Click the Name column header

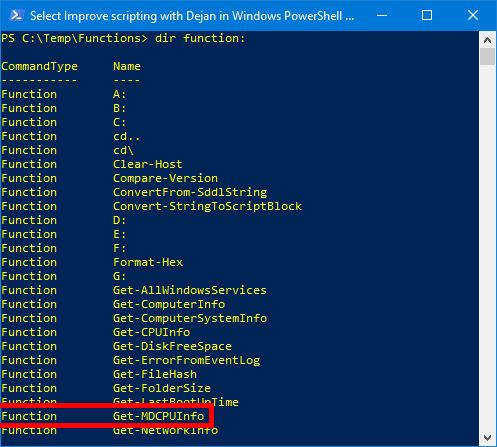tap(127, 66)
